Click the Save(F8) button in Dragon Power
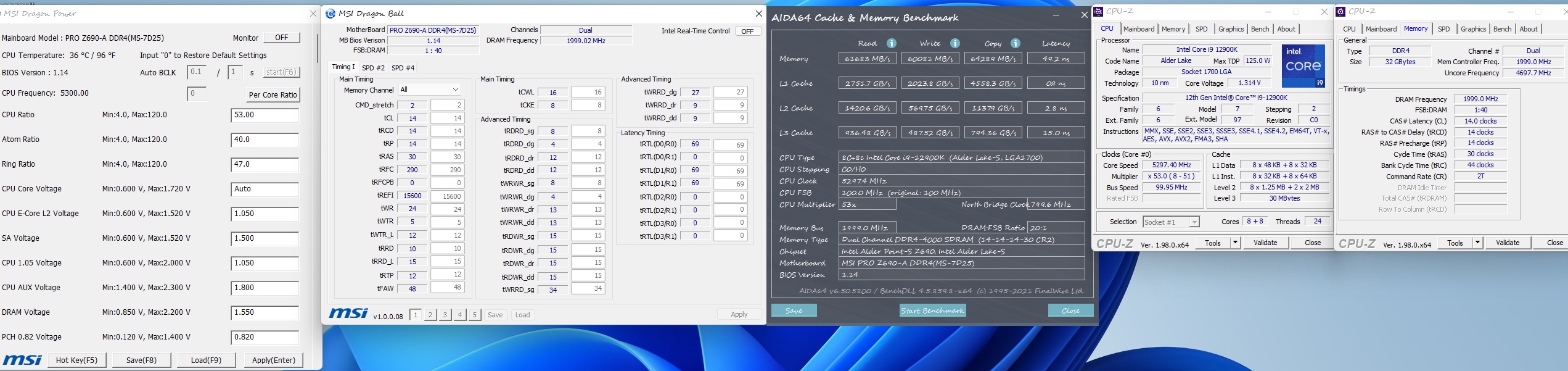The image size is (1568, 371). tap(141, 360)
